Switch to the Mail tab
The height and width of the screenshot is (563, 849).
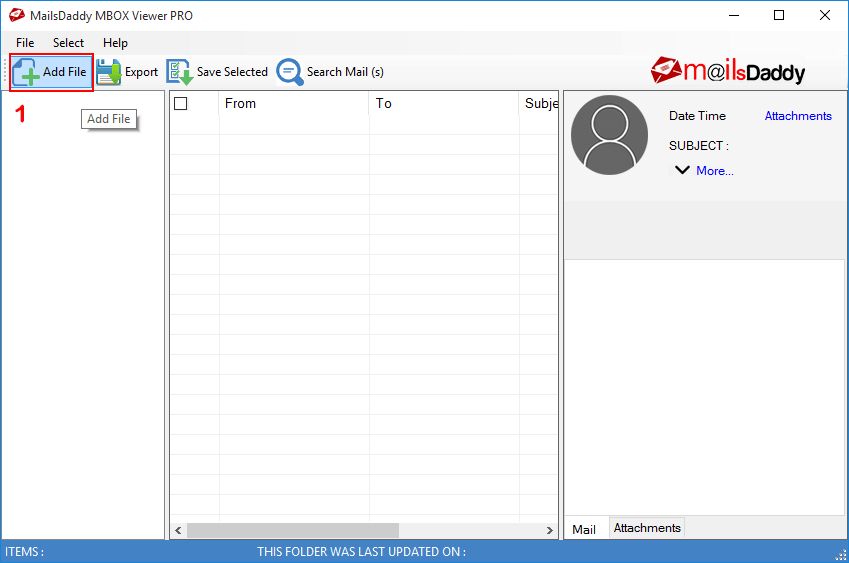click(584, 529)
